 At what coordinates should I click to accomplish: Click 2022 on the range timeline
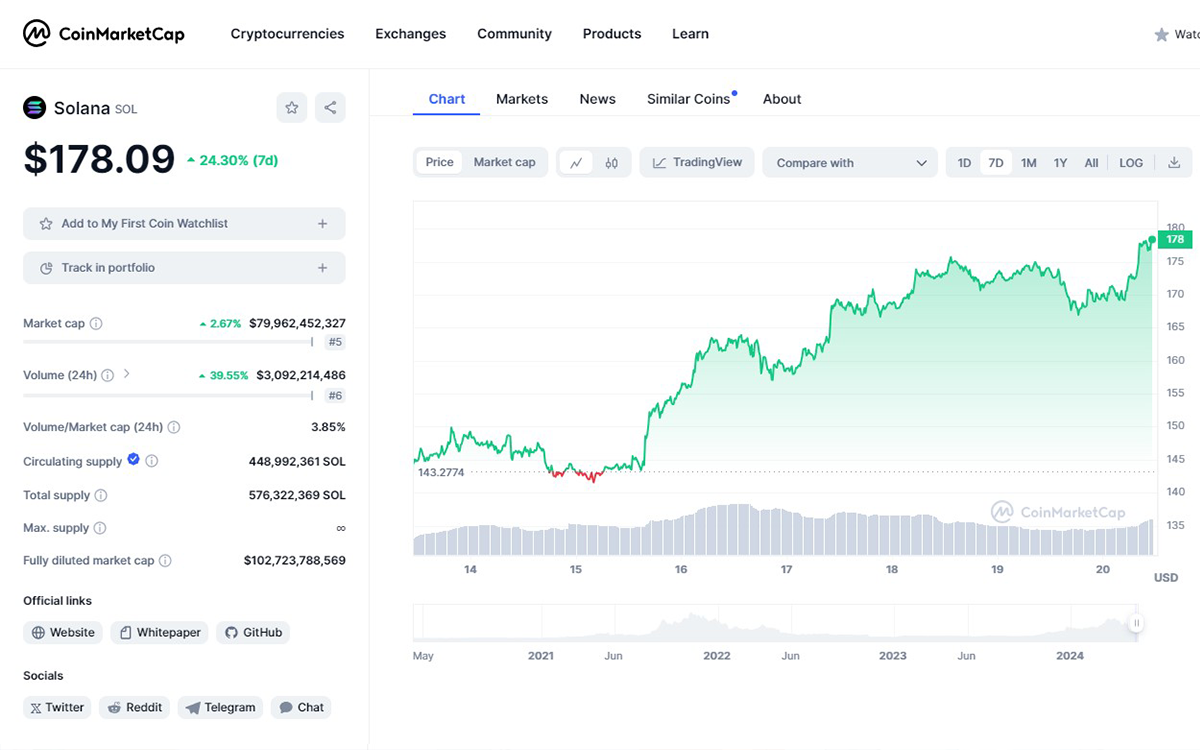point(717,656)
